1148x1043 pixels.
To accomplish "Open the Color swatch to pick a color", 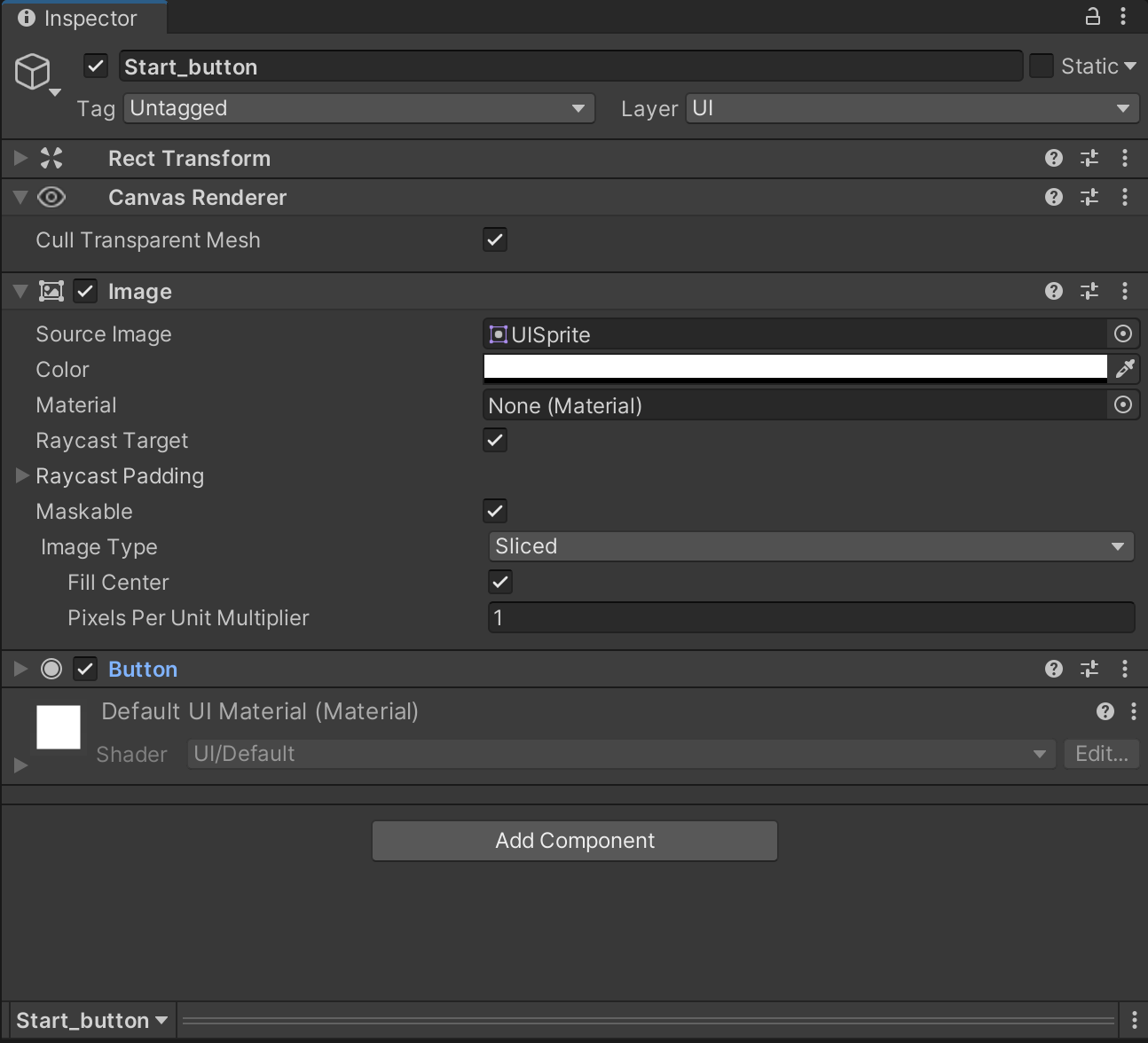I will 794,369.
